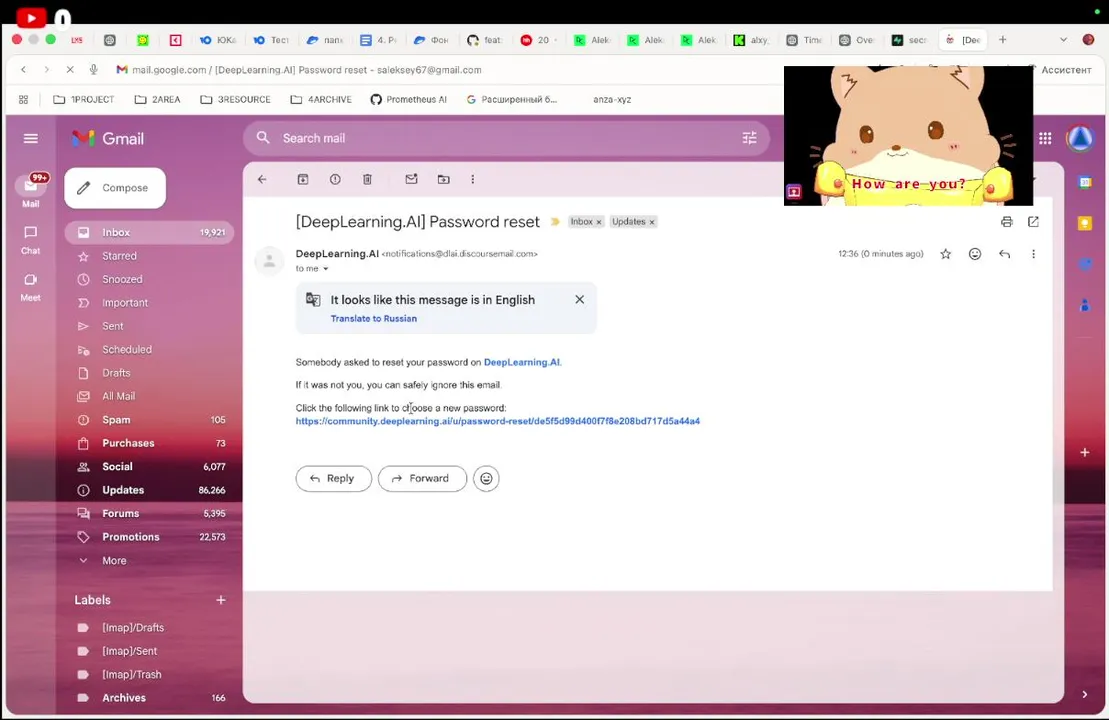Archive this email using the archive icon
Viewport: 1109px width, 720px height.
pyautogui.click(x=303, y=180)
